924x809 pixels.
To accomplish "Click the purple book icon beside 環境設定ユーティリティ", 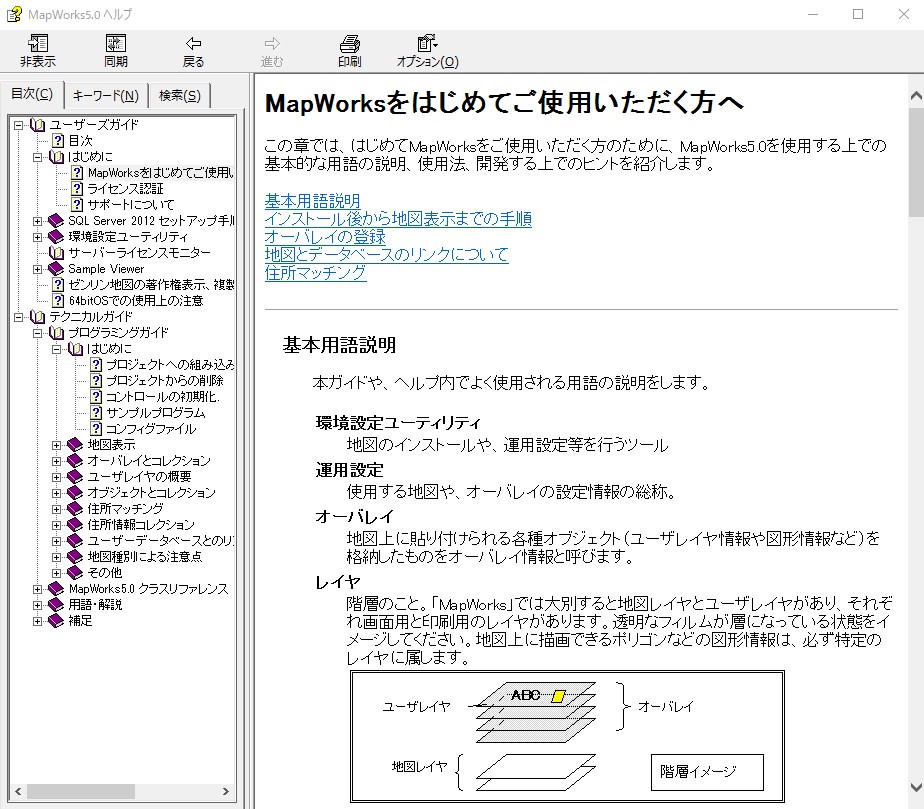I will coord(56,237).
